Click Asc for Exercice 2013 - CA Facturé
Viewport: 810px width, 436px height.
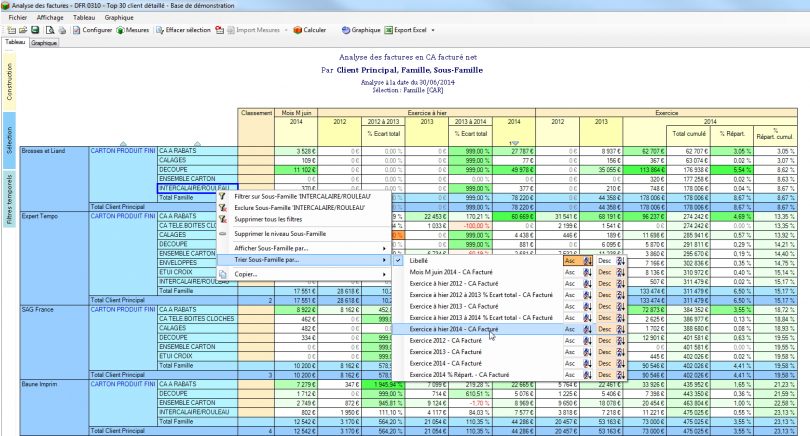point(578,352)
